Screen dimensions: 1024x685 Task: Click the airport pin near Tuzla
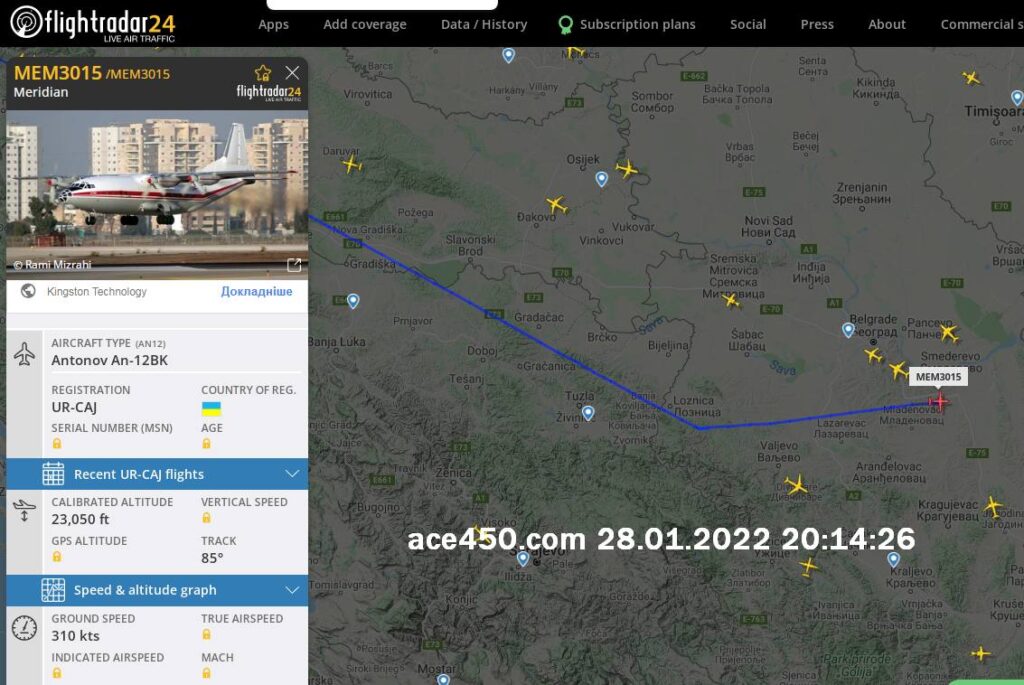(588, 412)
